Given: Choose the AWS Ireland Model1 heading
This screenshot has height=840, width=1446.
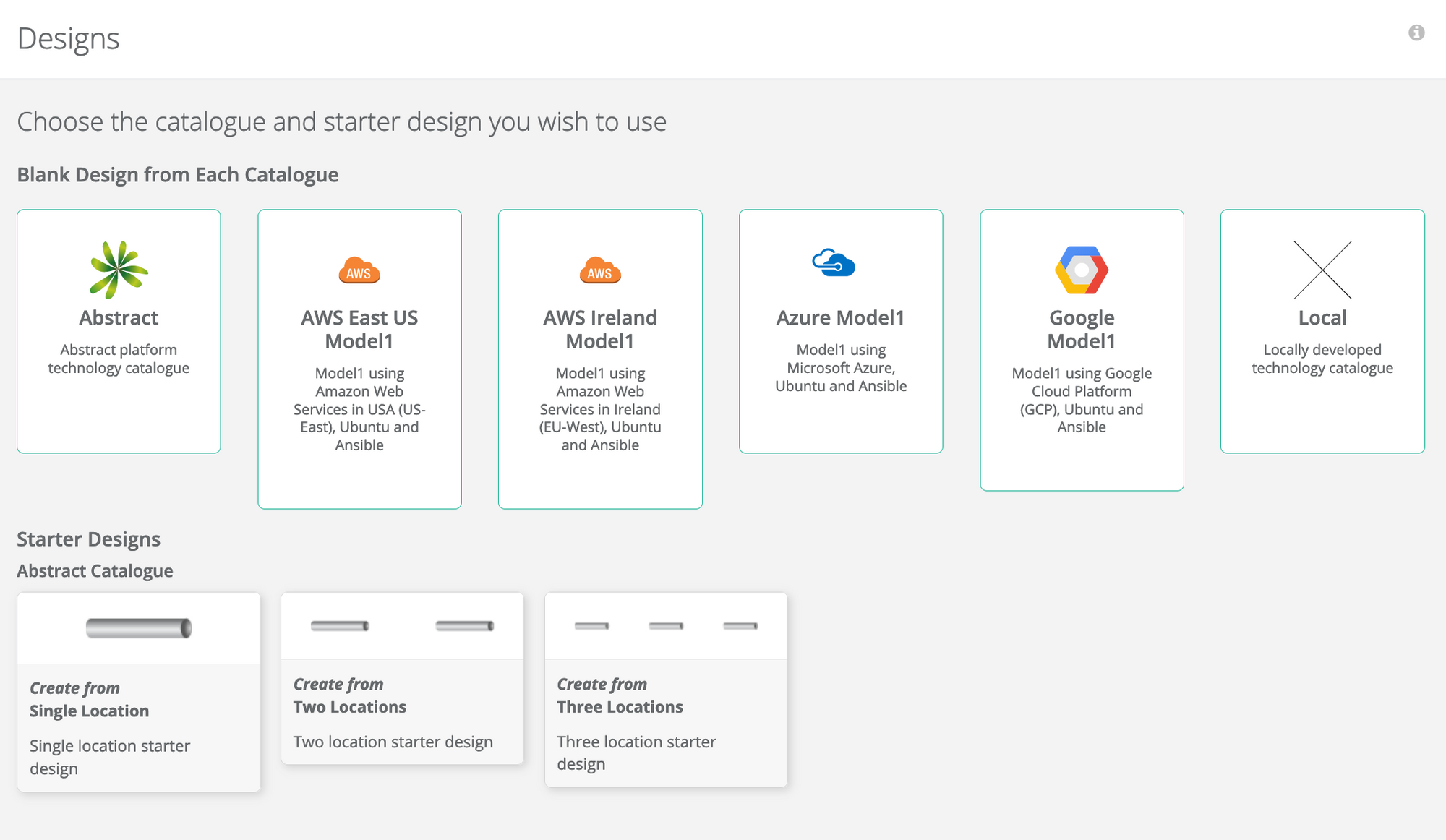Looking at the screenshot, I should [x=600, y=330].
